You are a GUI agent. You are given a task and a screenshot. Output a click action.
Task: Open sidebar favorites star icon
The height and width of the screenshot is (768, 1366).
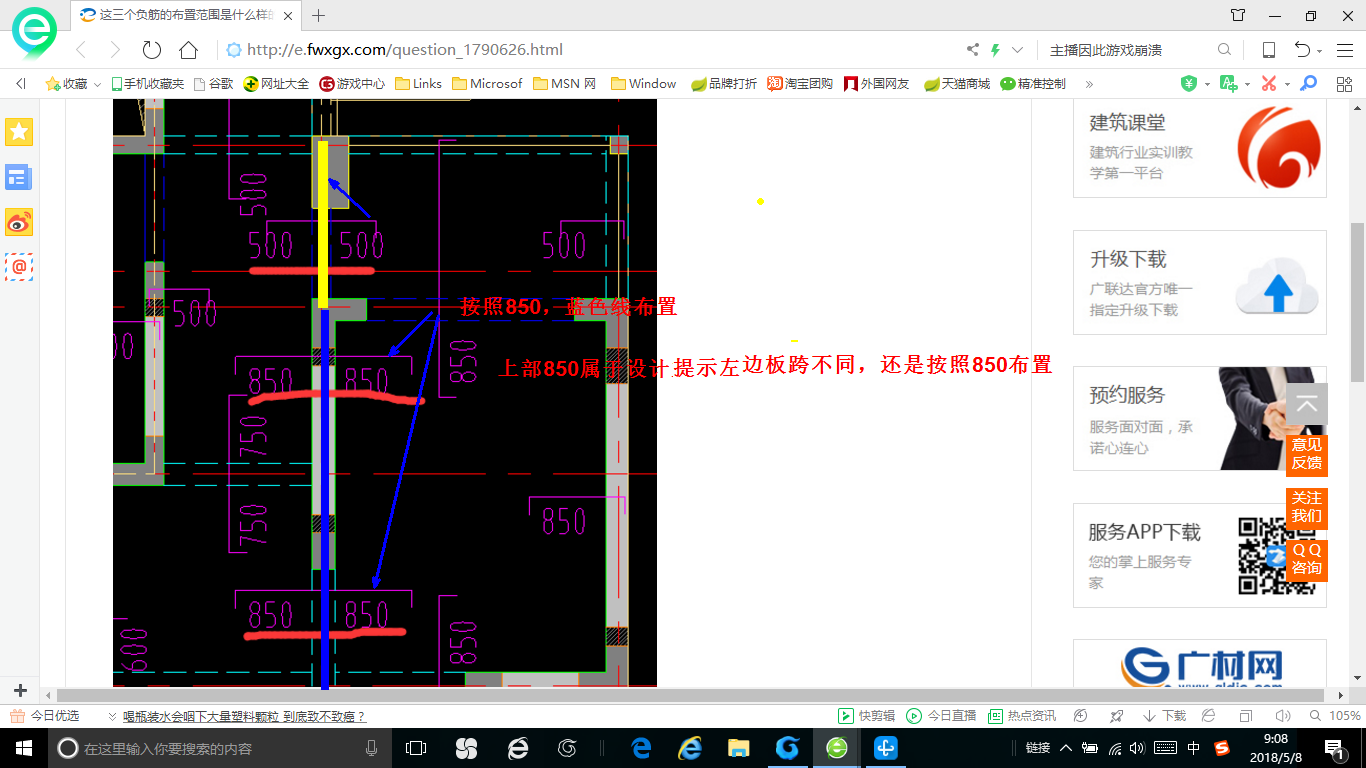[x=19, y=131]
